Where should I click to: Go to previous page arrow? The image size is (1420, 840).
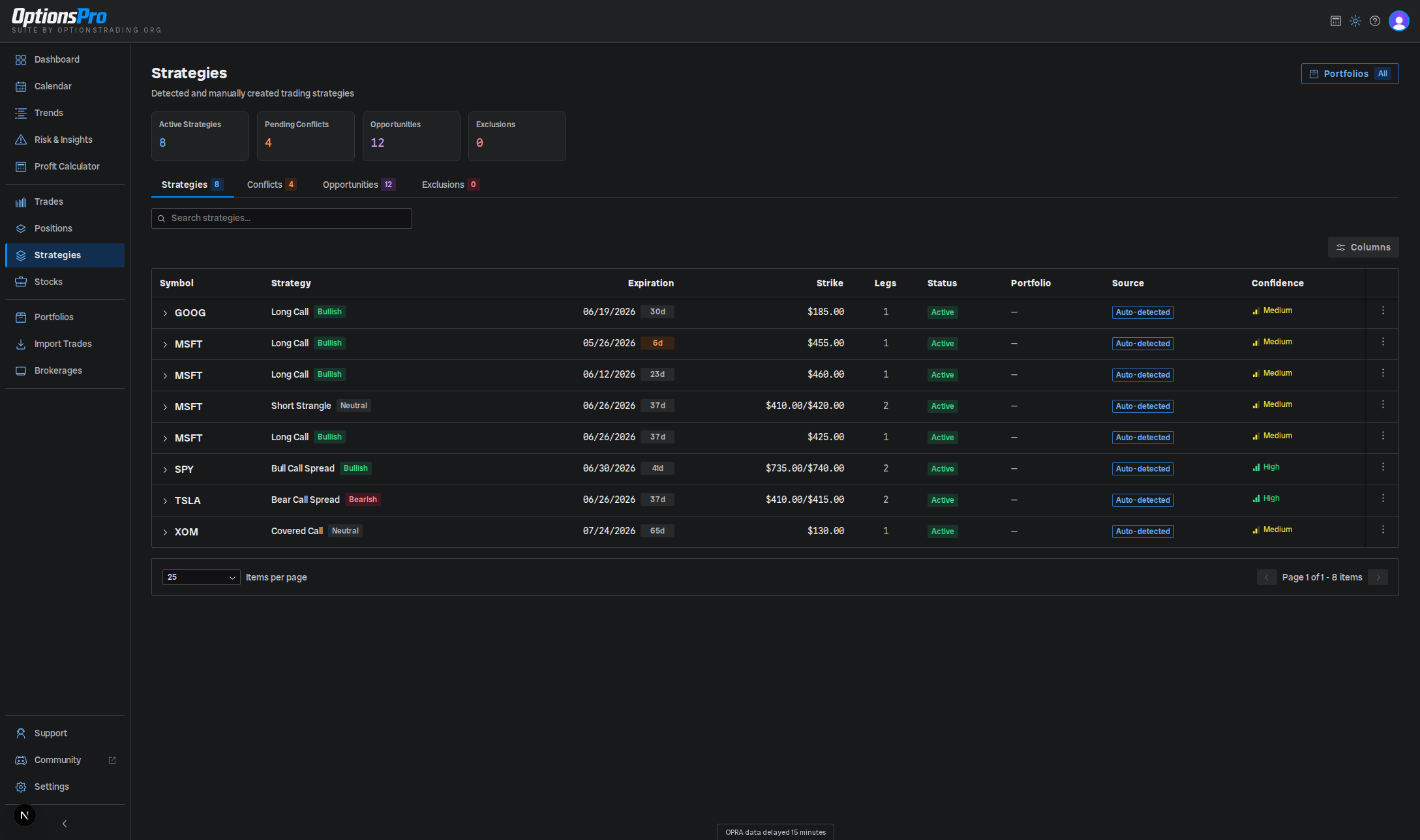[1267, 577]
